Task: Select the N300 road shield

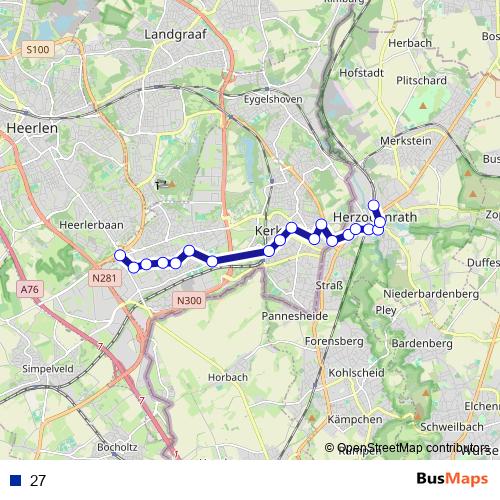Action: click(189, 301)
